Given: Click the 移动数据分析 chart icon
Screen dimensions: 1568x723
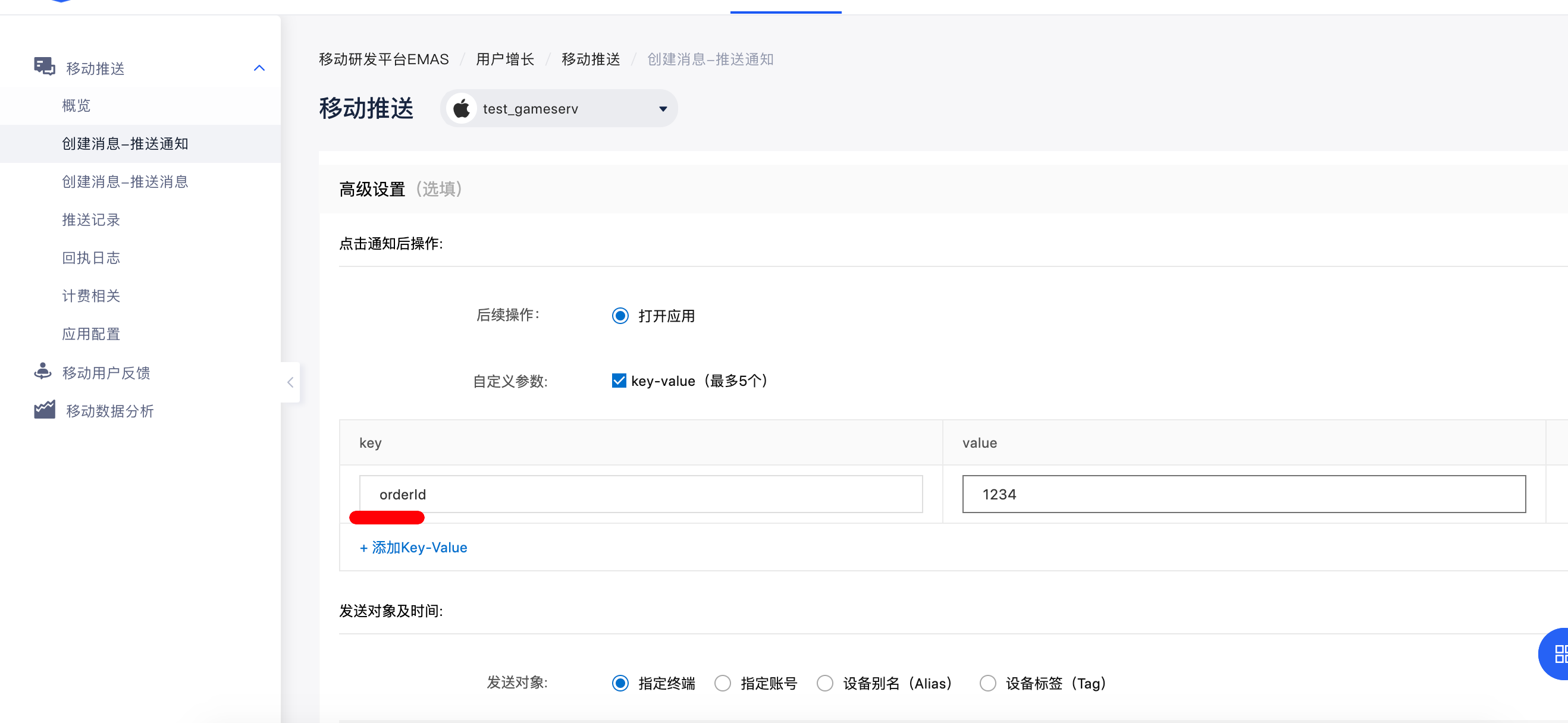Looking at the screenshot, I should tap(45, 410).
